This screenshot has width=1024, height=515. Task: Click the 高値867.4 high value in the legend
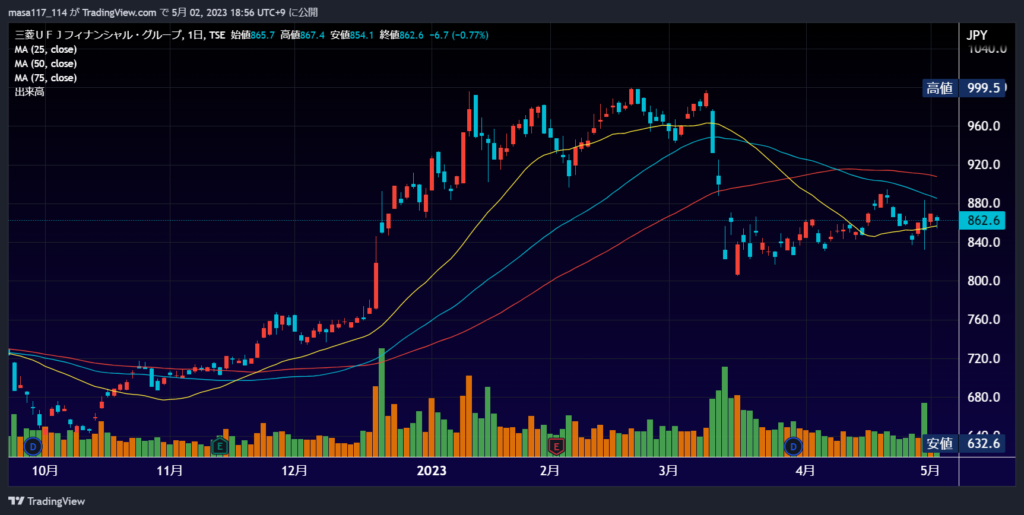pyautogui.click(x=302, y=35)
